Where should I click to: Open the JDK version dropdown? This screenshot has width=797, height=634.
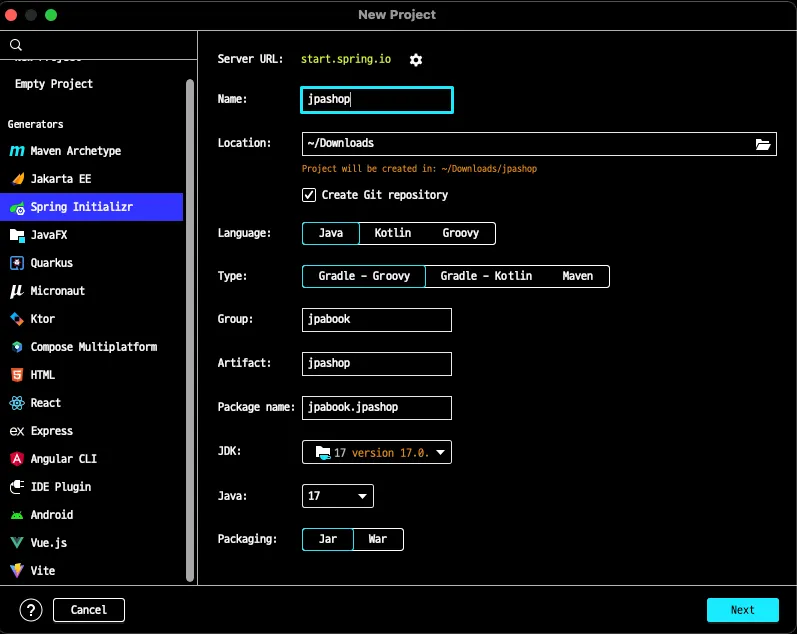coord(377,452)
